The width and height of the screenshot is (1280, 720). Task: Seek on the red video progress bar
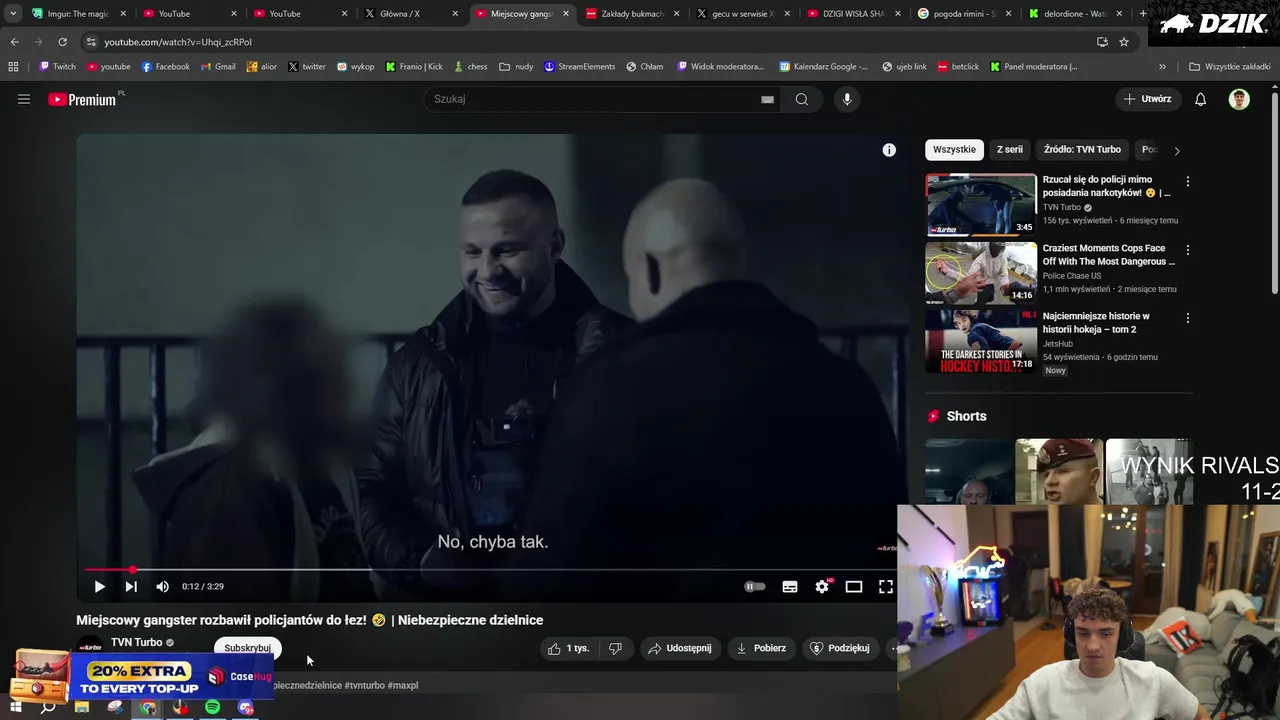(x=490, y=569)
